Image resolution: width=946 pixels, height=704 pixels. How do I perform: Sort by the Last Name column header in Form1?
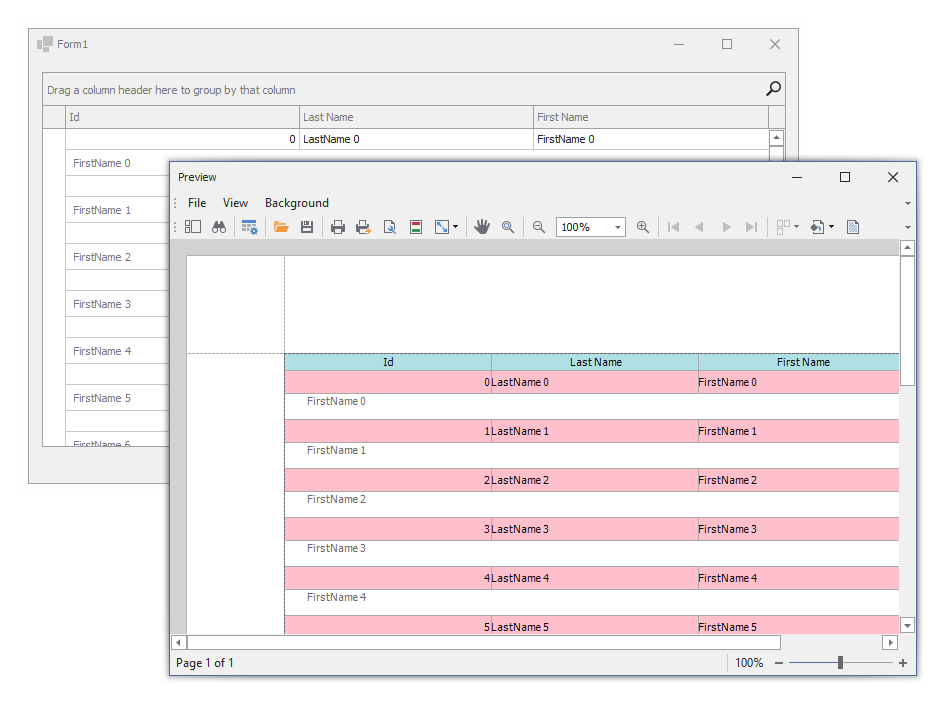coord(416,117)
